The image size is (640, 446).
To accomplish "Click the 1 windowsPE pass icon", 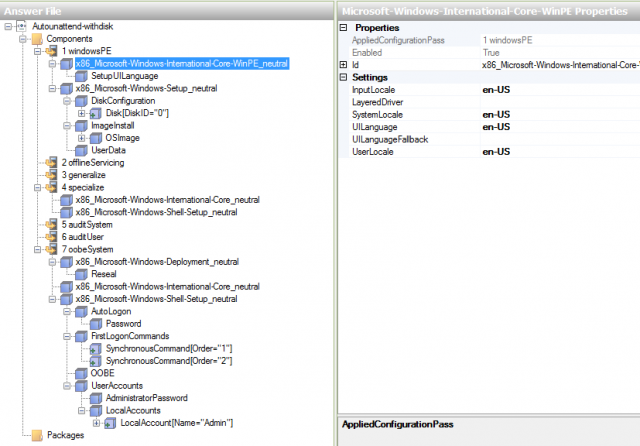I will (51, 51).
